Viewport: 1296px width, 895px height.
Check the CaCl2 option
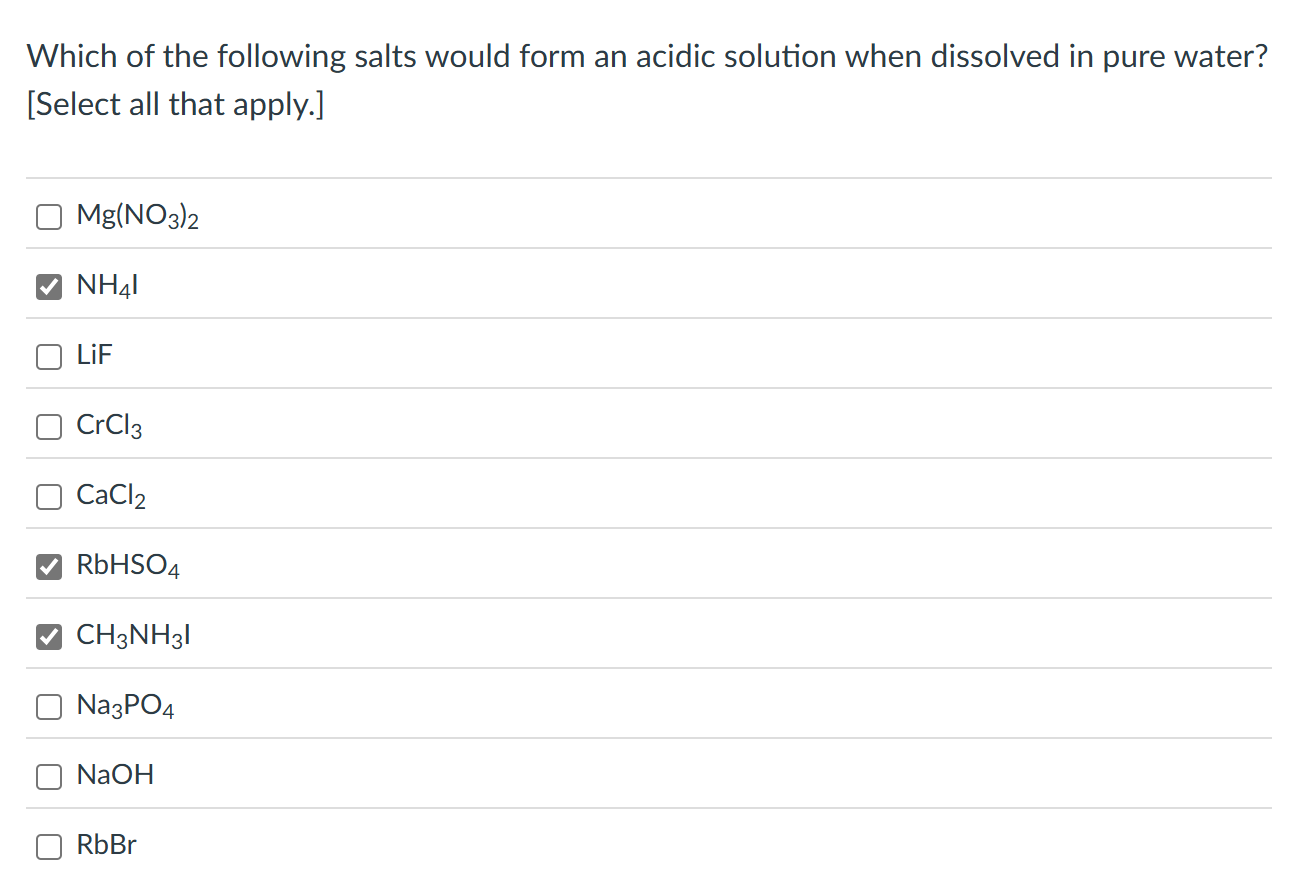point(49,496)
